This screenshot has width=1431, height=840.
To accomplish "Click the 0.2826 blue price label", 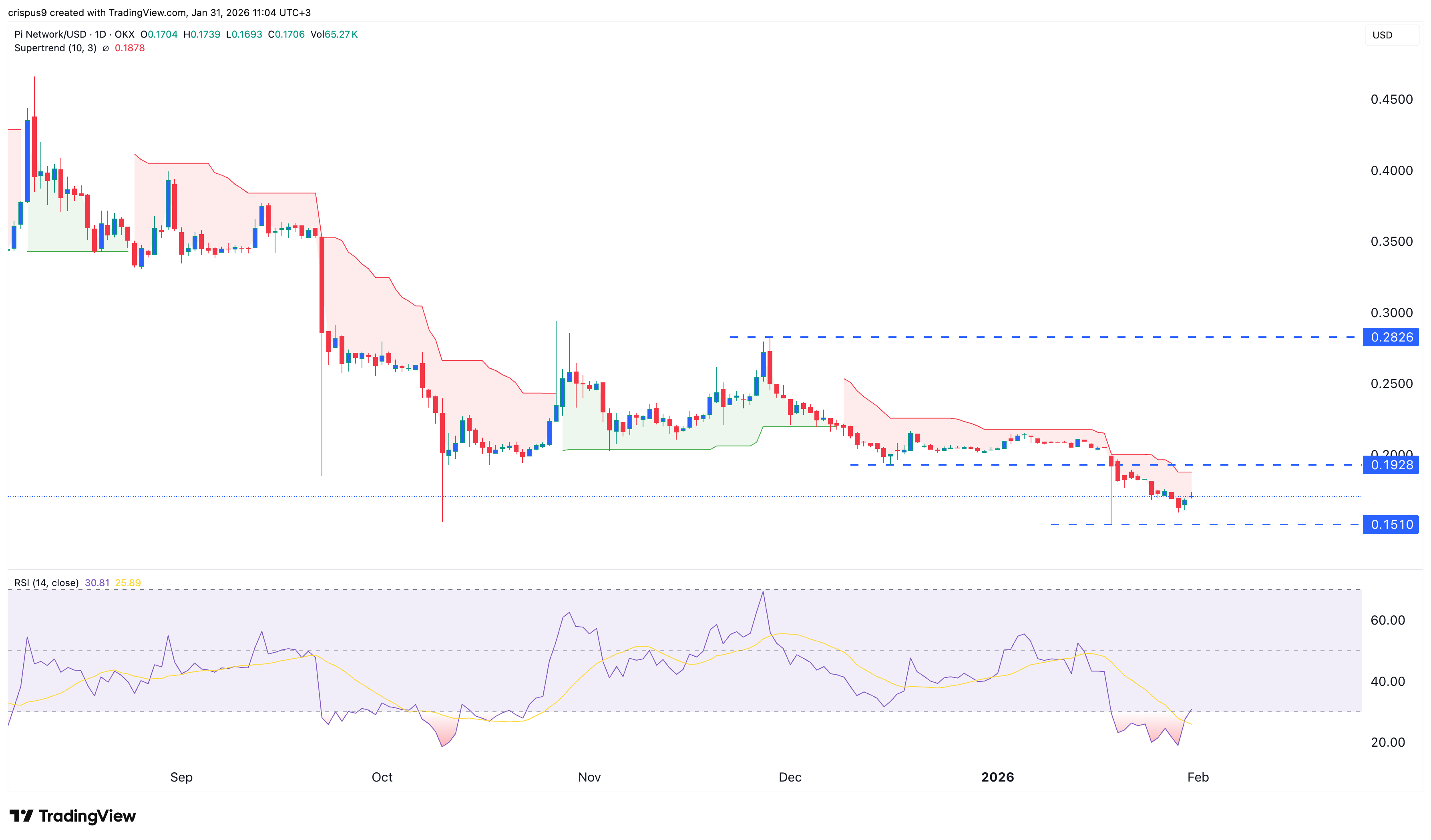I will 1391,338.
